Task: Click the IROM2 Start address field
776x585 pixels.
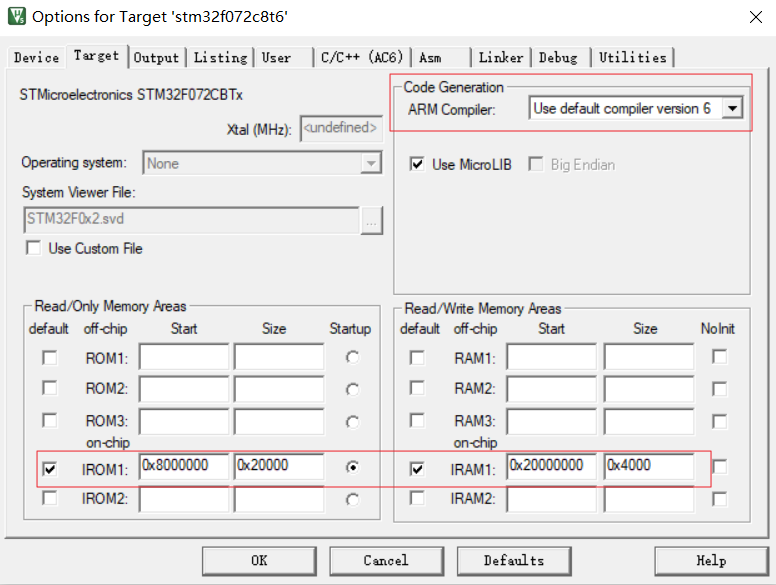Action: 184,499
